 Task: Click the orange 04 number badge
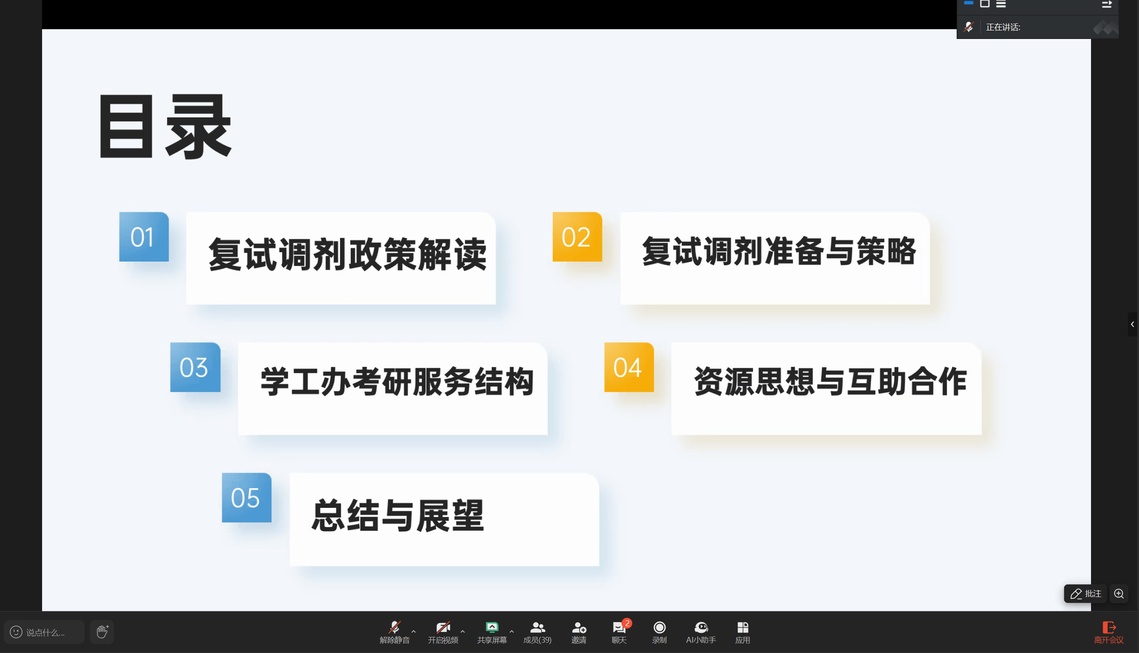[x=629, y=368]
